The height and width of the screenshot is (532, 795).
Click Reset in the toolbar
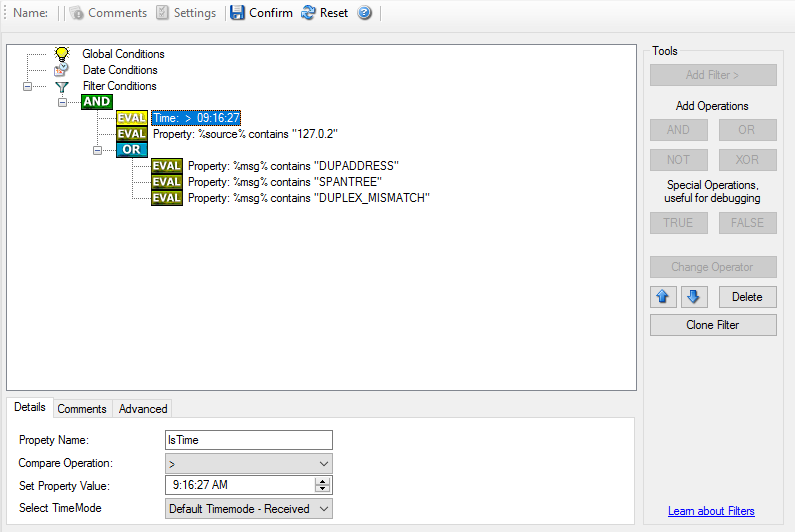(x=324, y=13)
